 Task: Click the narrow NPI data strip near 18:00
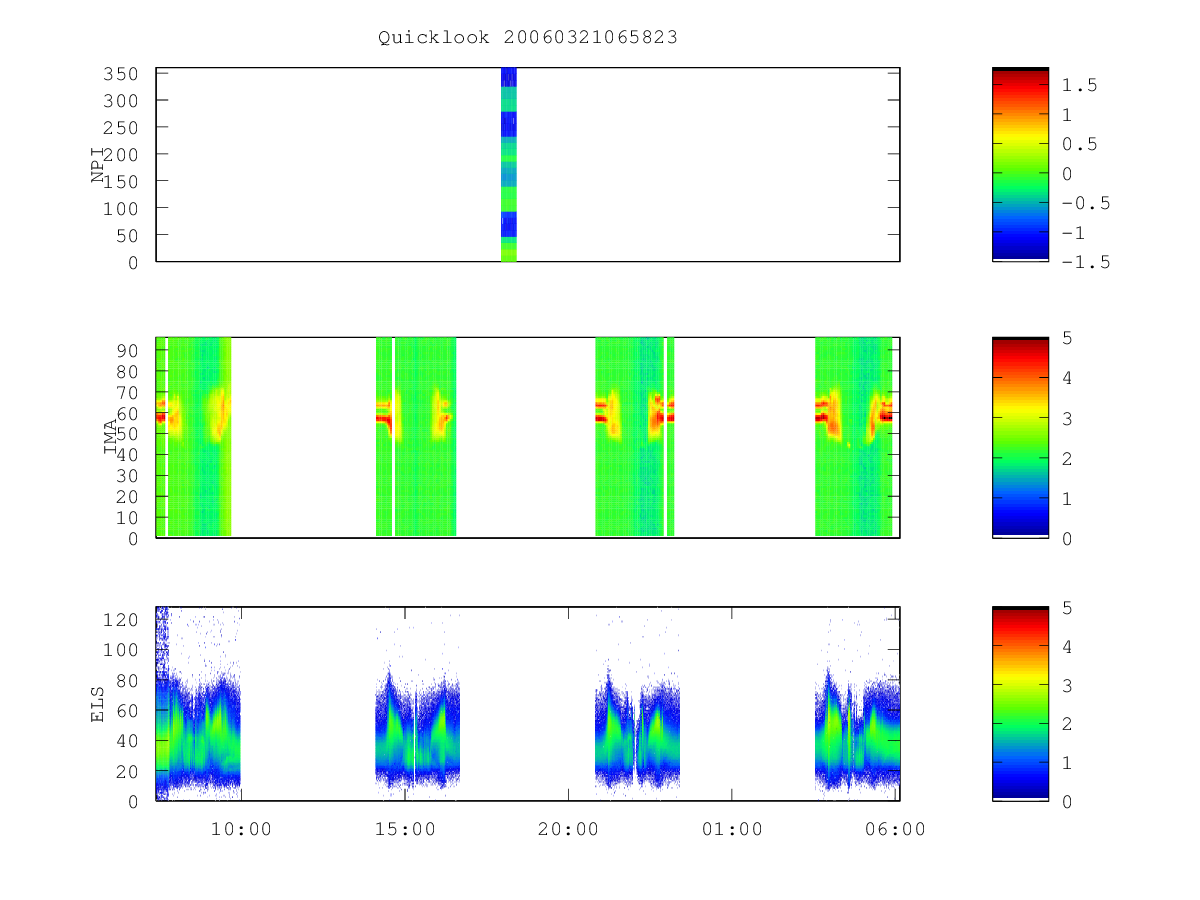[509, 164]
